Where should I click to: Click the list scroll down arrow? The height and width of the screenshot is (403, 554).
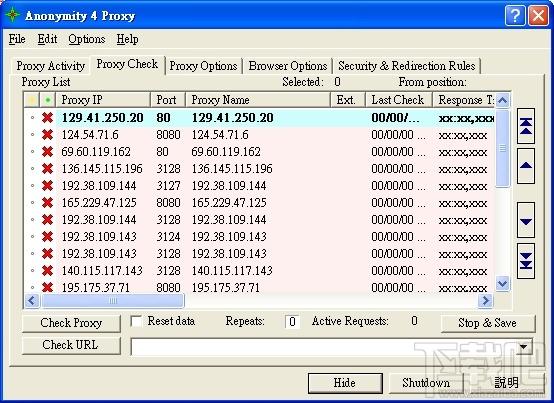click(x=502, y=283)
